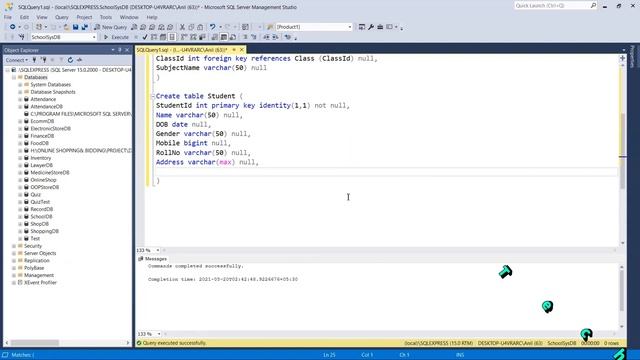Click the Analysis Services DMX Query icon
640x360 pixels.
click(x=152, y=27)
